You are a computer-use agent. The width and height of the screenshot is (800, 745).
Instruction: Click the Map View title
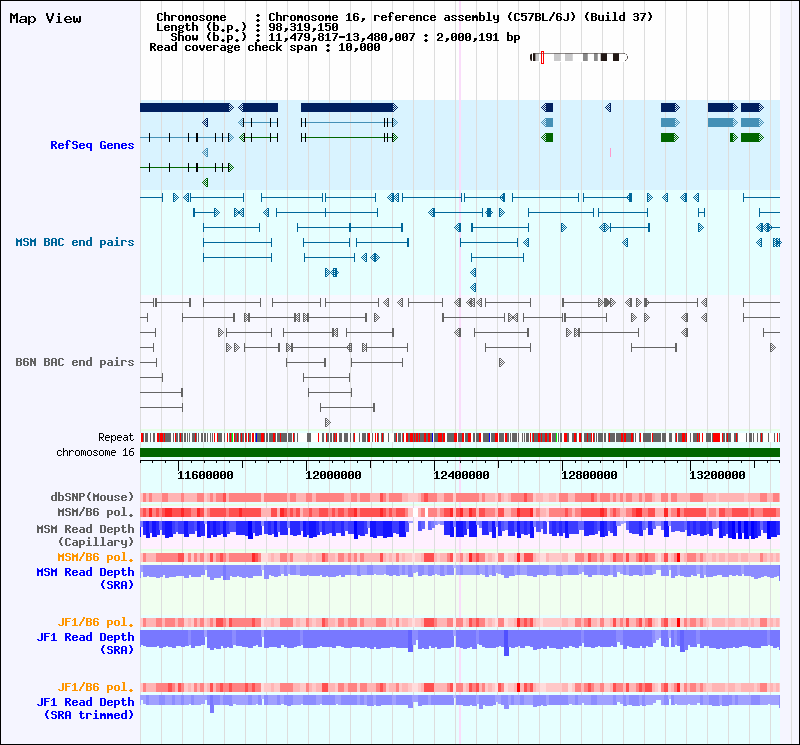pos(45,19)
